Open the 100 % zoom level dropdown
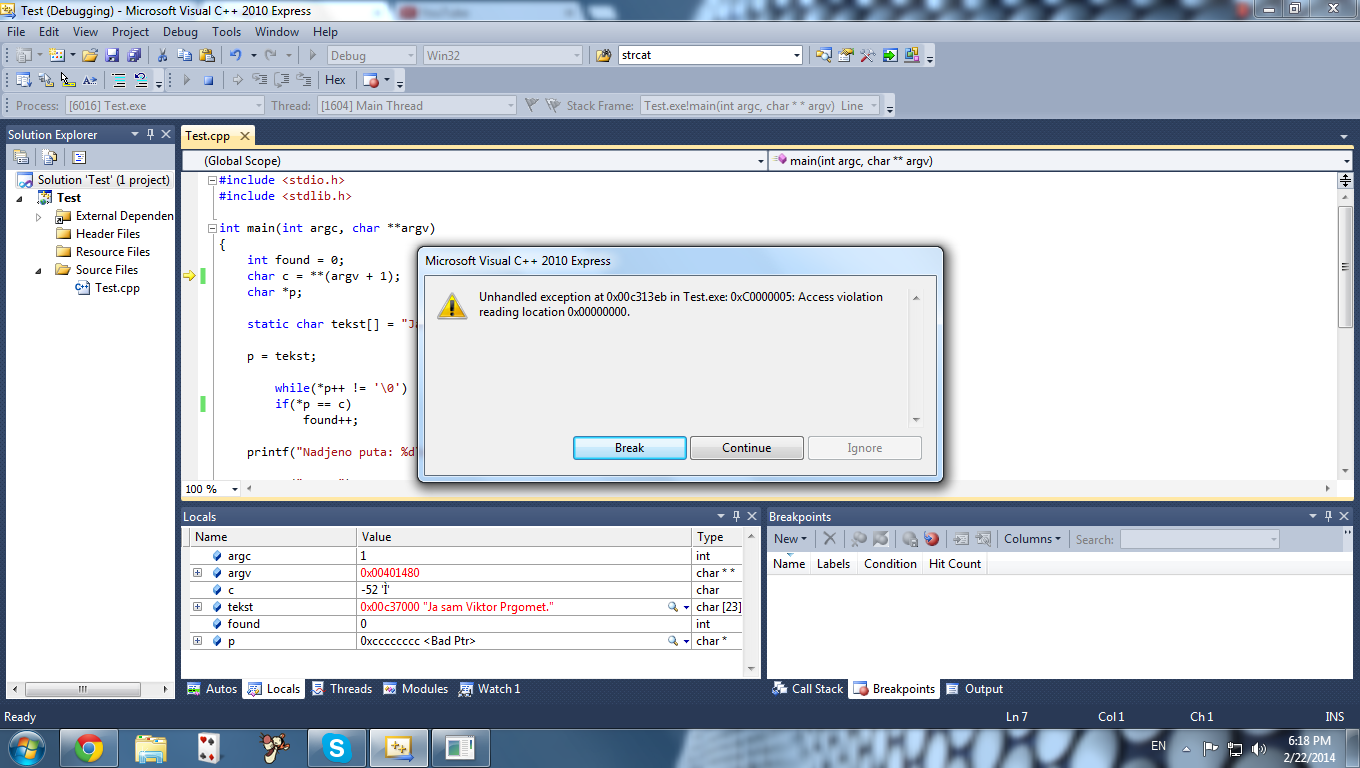This screenshot has width=1360, height=768. tap(235, 489)
